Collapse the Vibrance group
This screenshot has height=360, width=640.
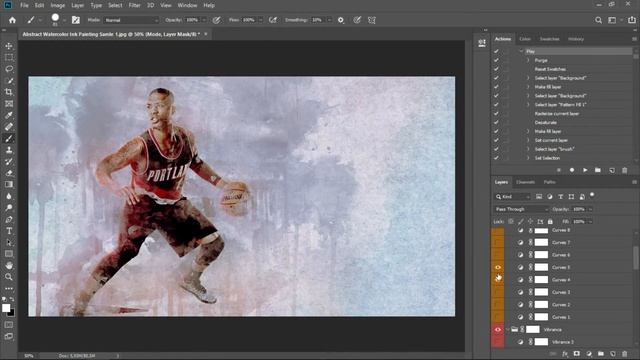[x=507, y=329]
